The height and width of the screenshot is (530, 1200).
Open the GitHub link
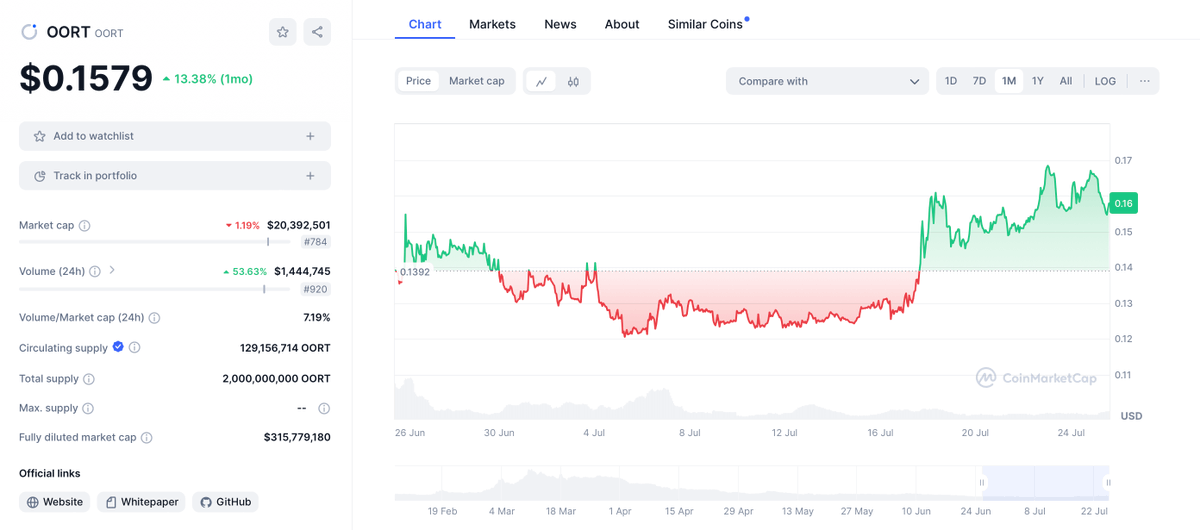coord(225,502)
